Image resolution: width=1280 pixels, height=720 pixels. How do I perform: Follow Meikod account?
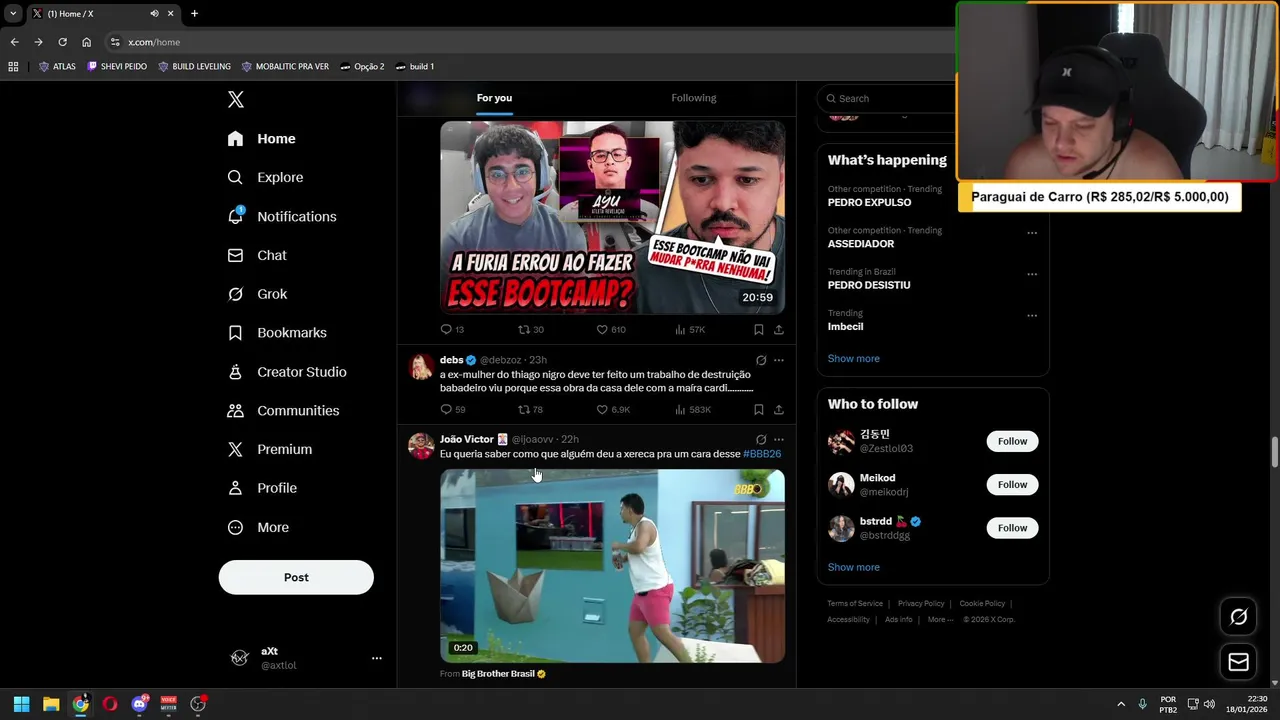[1012, 485]
